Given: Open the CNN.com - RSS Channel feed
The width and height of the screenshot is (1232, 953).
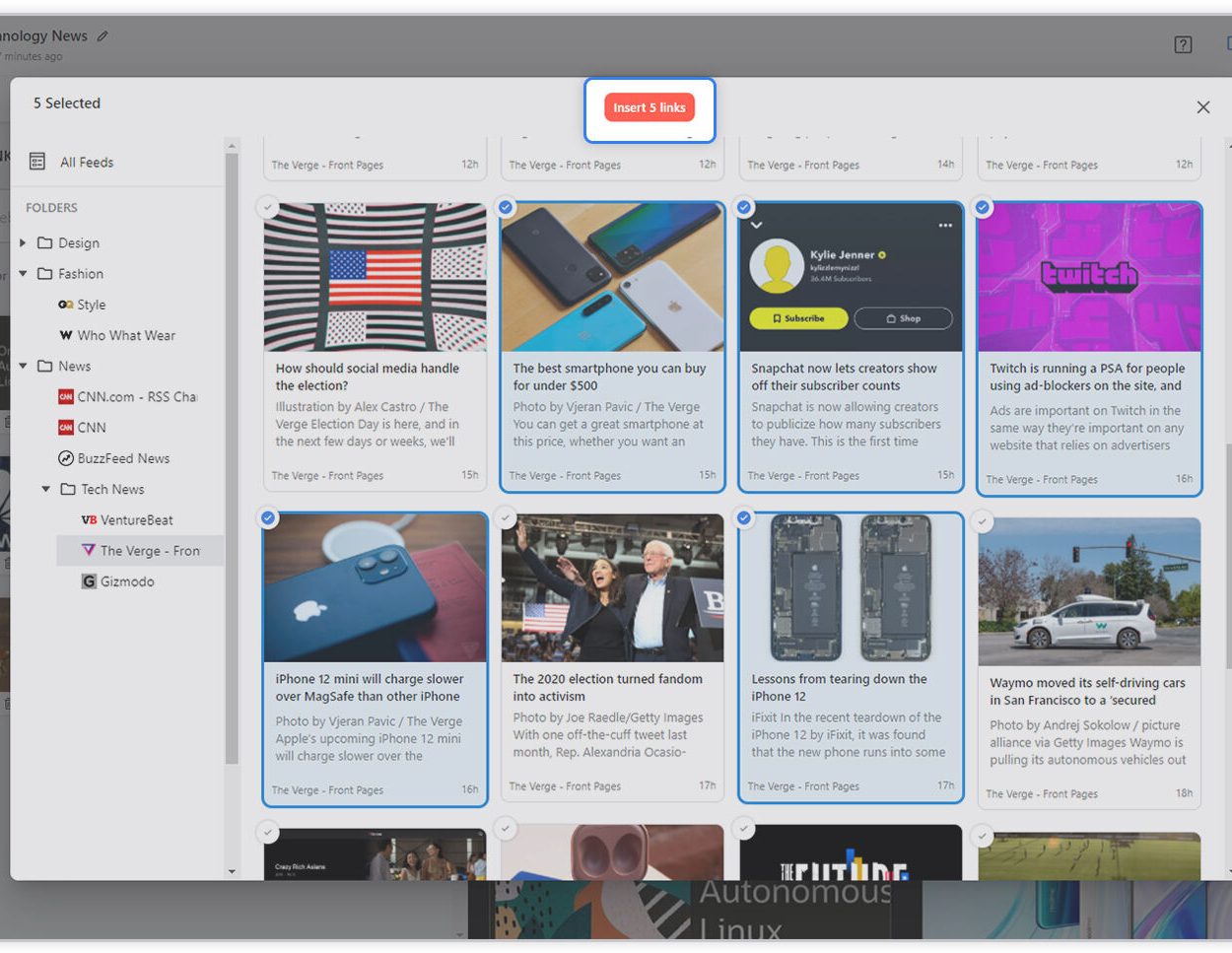Looking at the screenshot, I should 137,396.
